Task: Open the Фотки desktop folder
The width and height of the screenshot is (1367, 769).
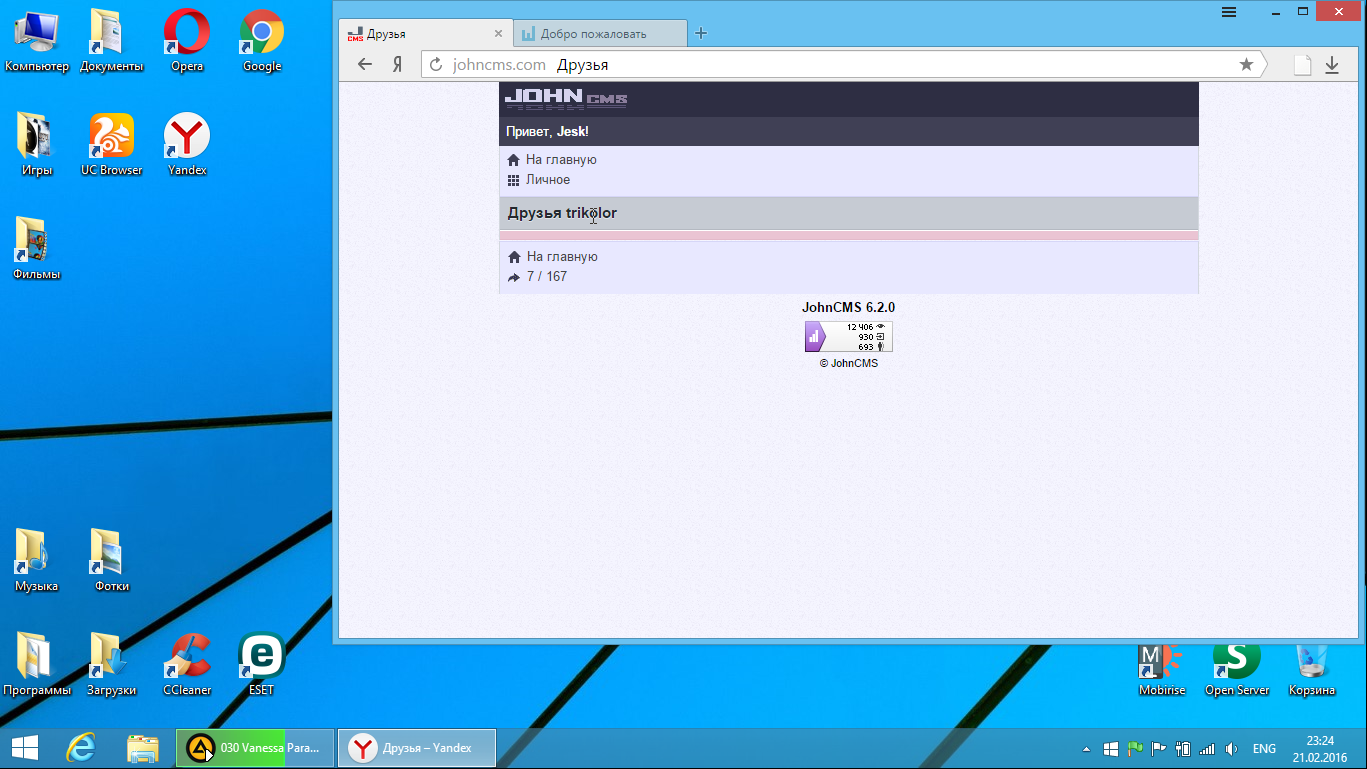Action: 112,561
